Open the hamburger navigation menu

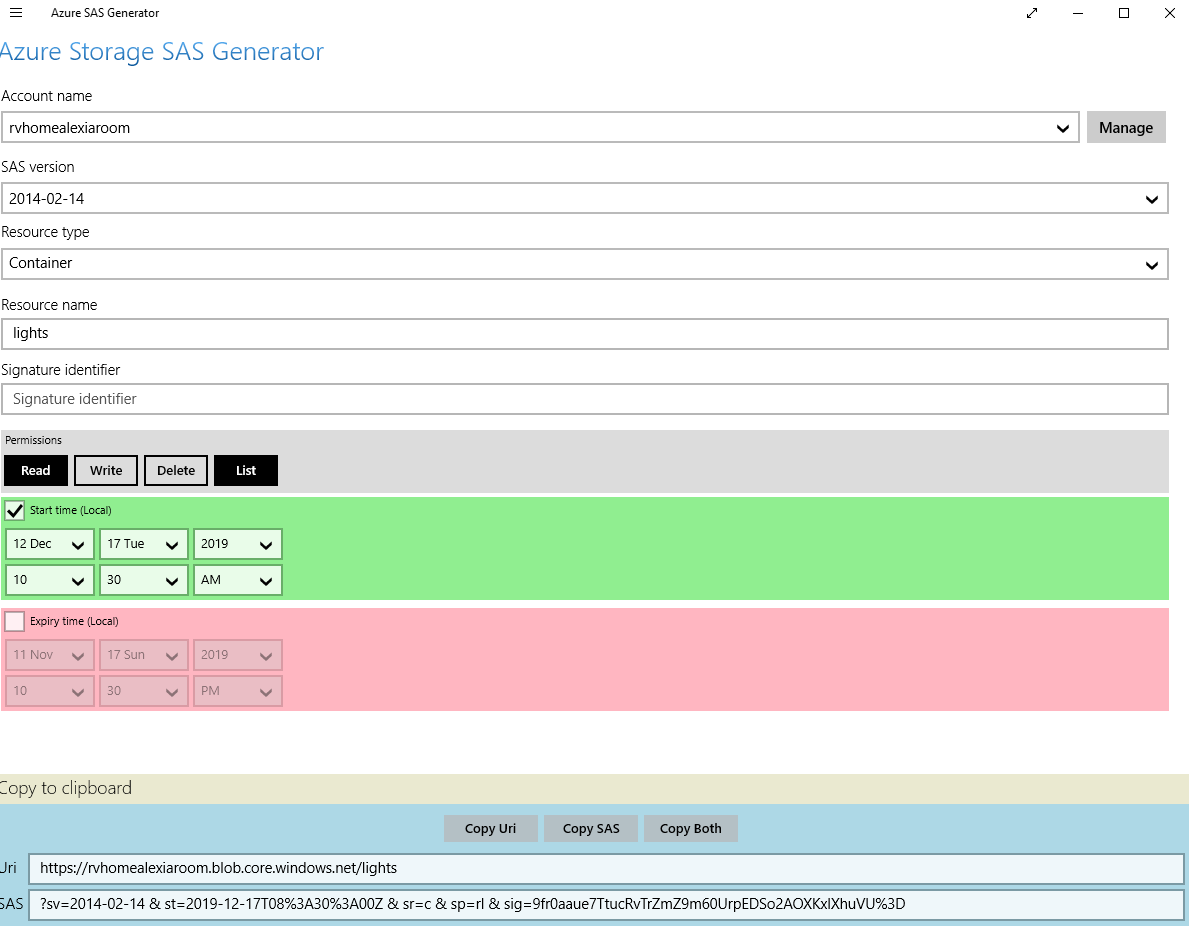pyautogui.click(x=15, y=13)
